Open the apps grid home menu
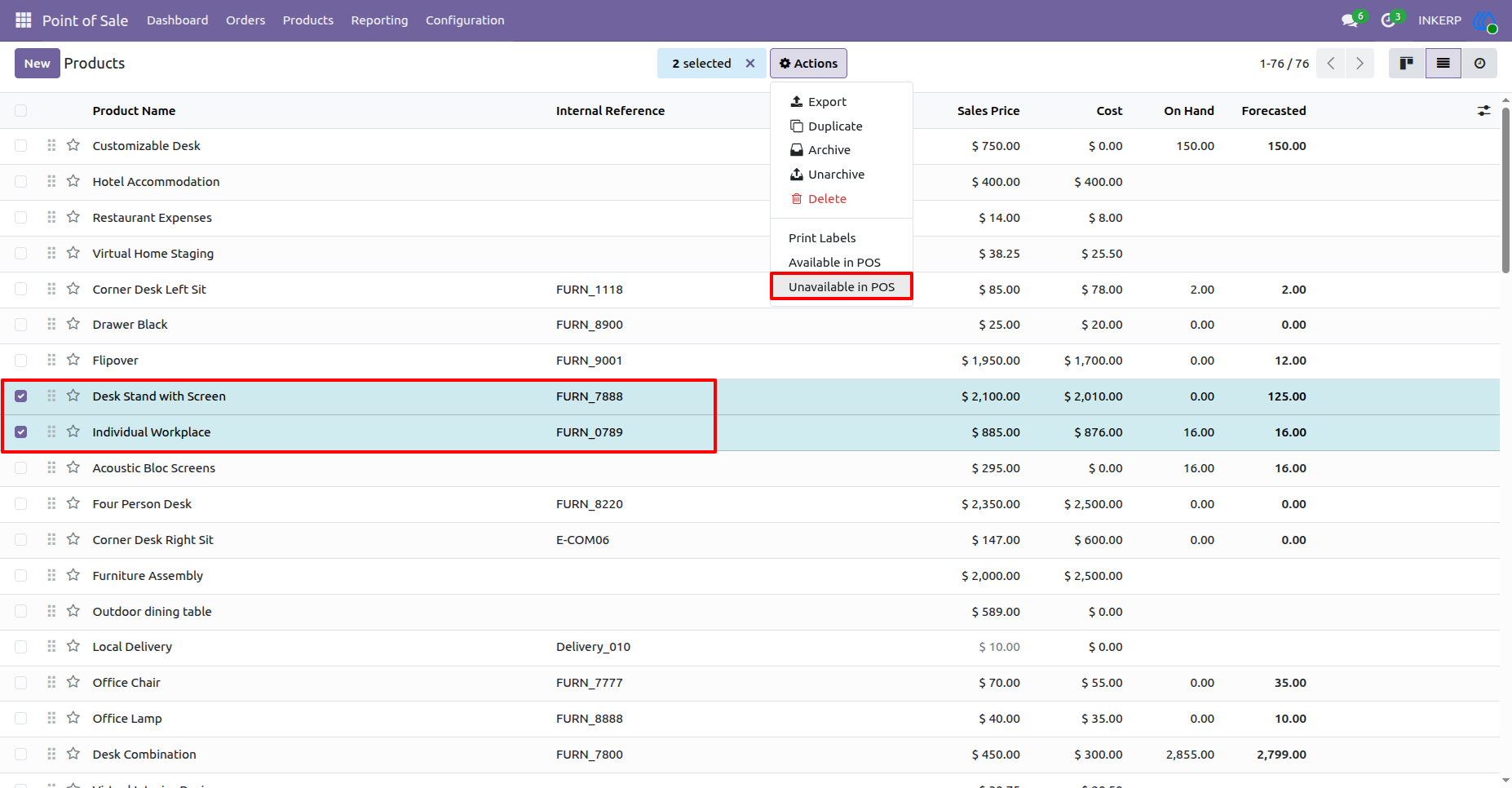This screenshot has width=1512, height=788. [24, 20]
